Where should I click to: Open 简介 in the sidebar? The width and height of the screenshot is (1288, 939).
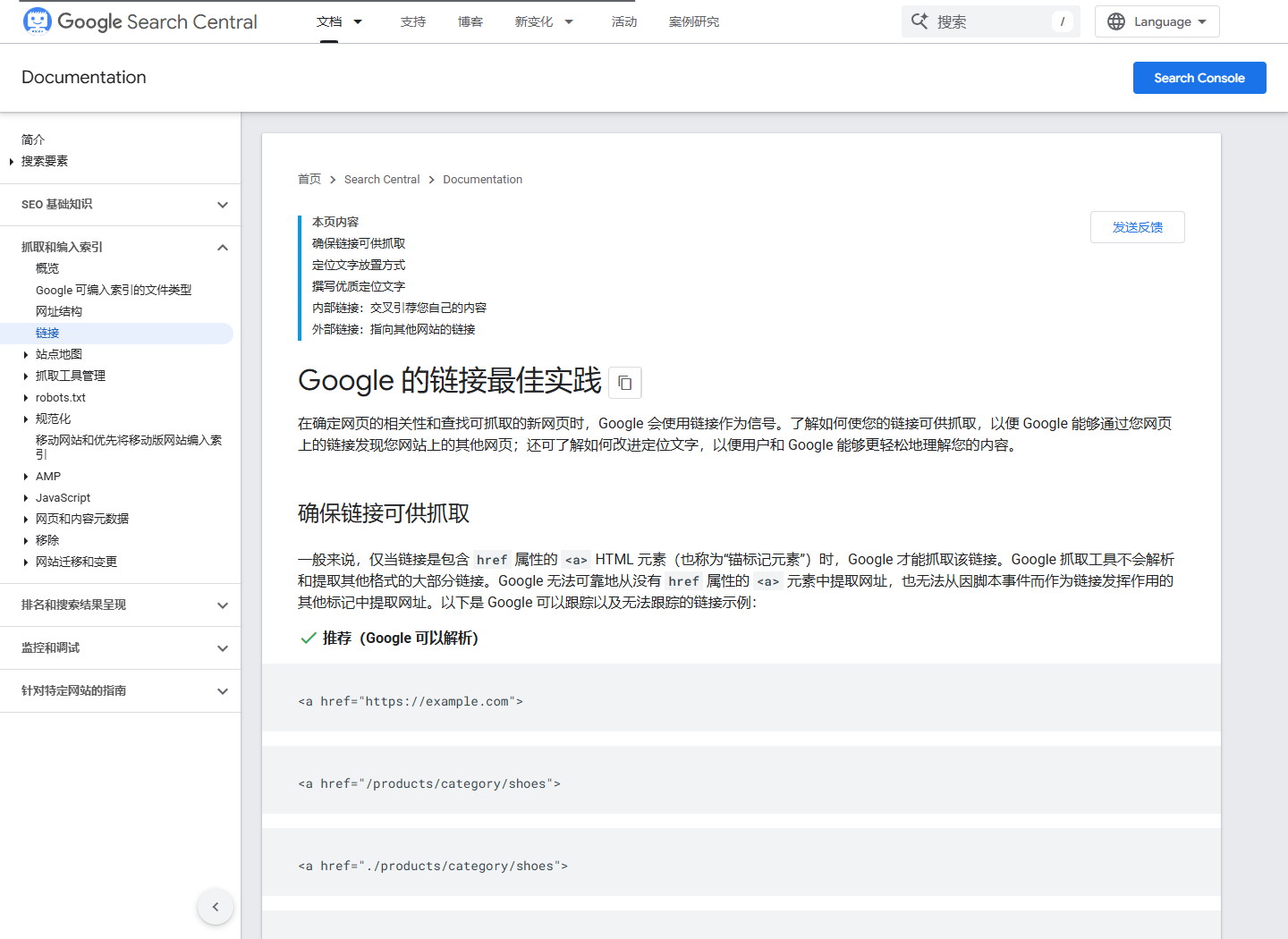click(x=33, y=140)
